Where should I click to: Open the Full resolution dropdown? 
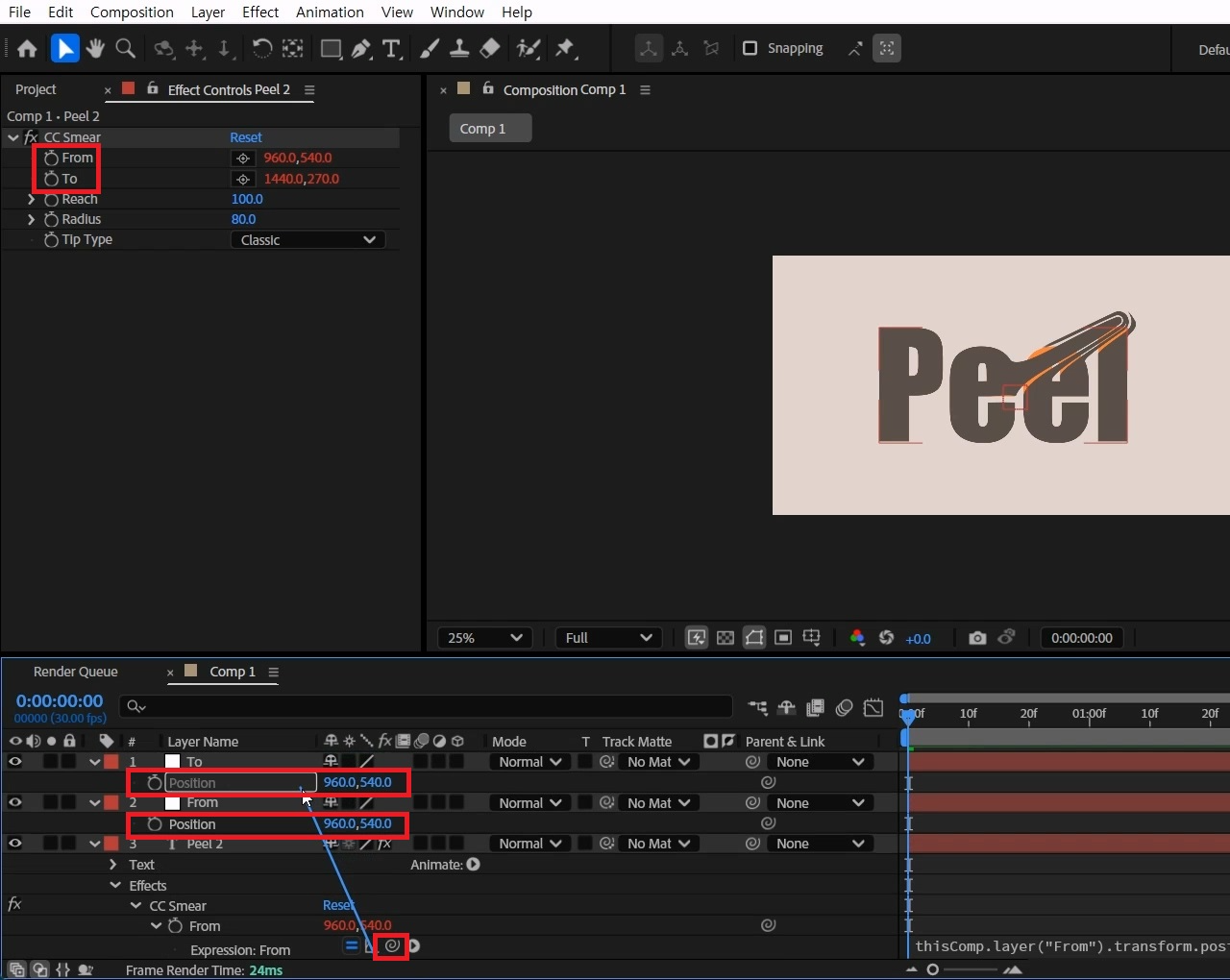tap(607, 638)
